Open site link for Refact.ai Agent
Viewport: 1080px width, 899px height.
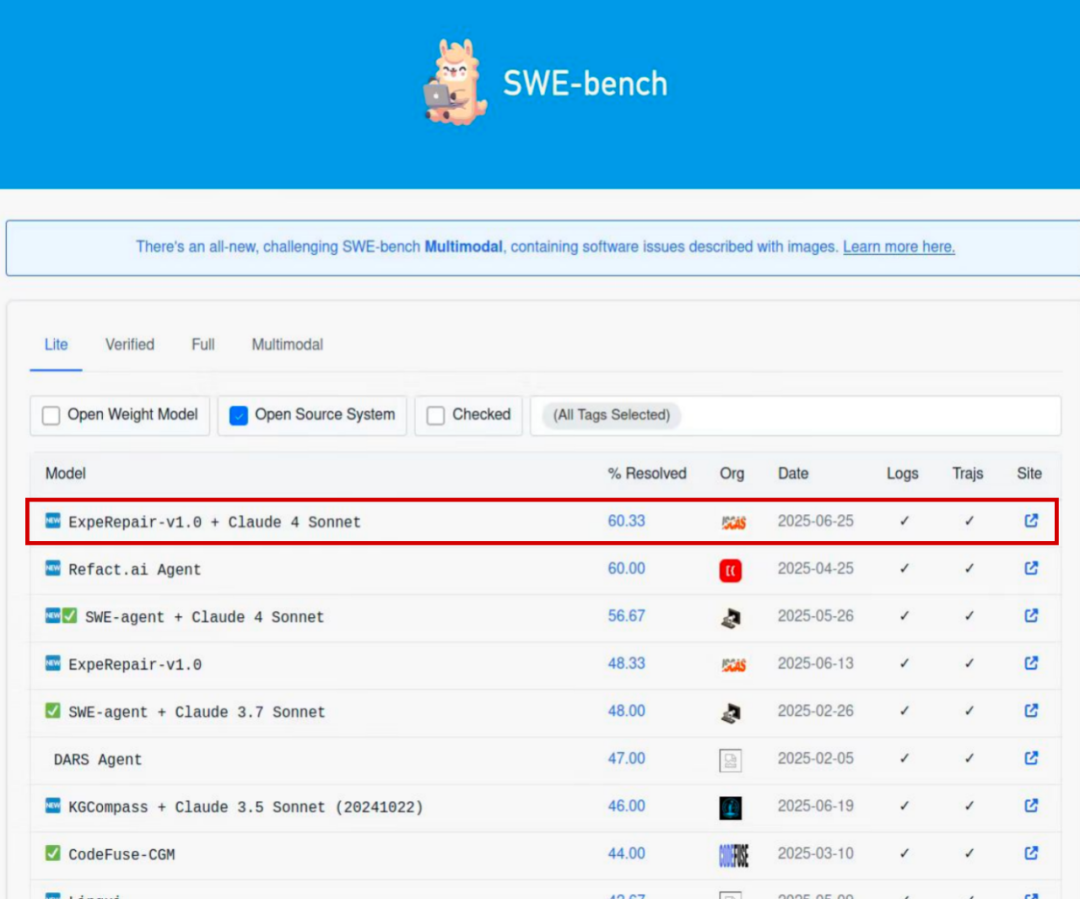click(1030, 568)
